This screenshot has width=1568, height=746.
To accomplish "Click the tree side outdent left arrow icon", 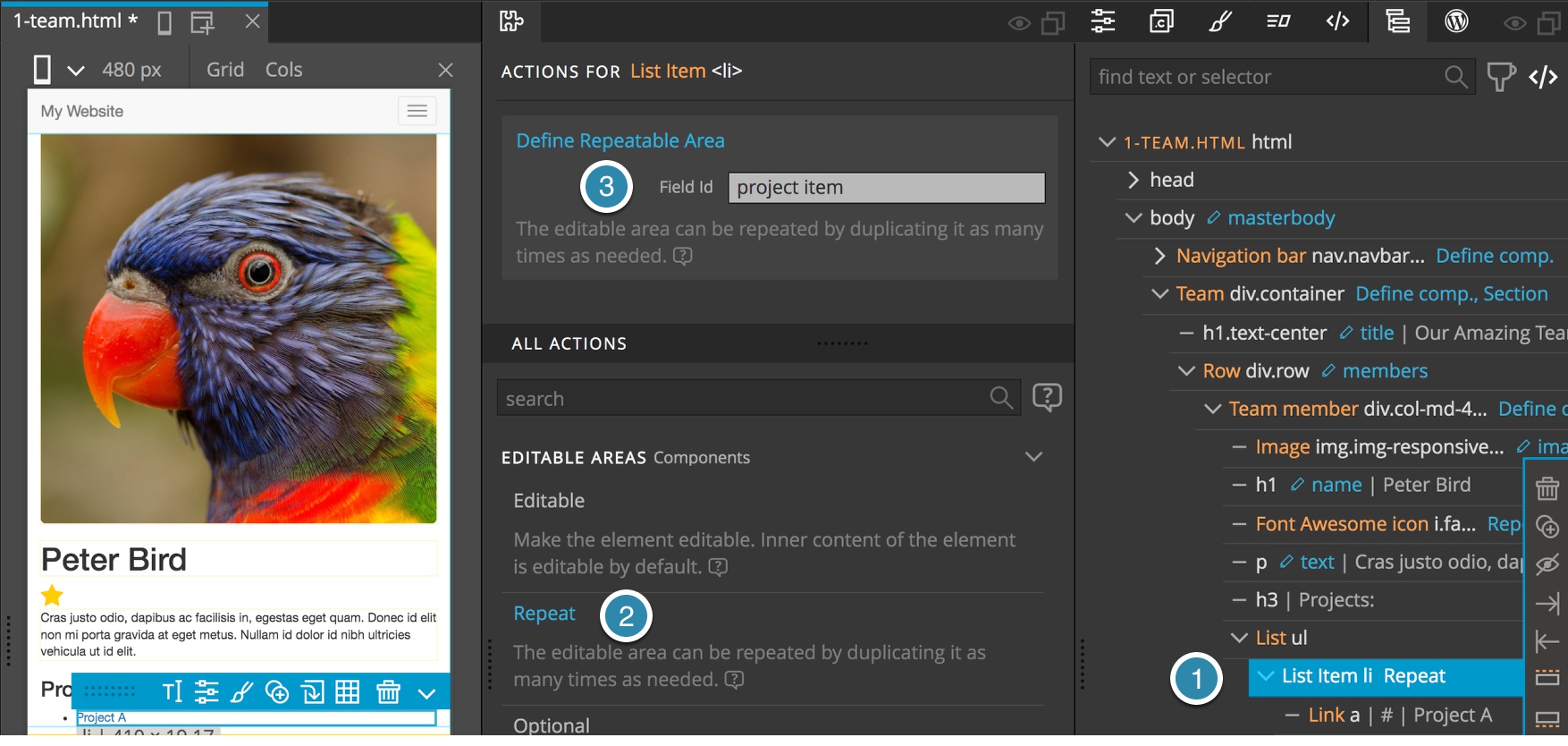I will 1547,641.
